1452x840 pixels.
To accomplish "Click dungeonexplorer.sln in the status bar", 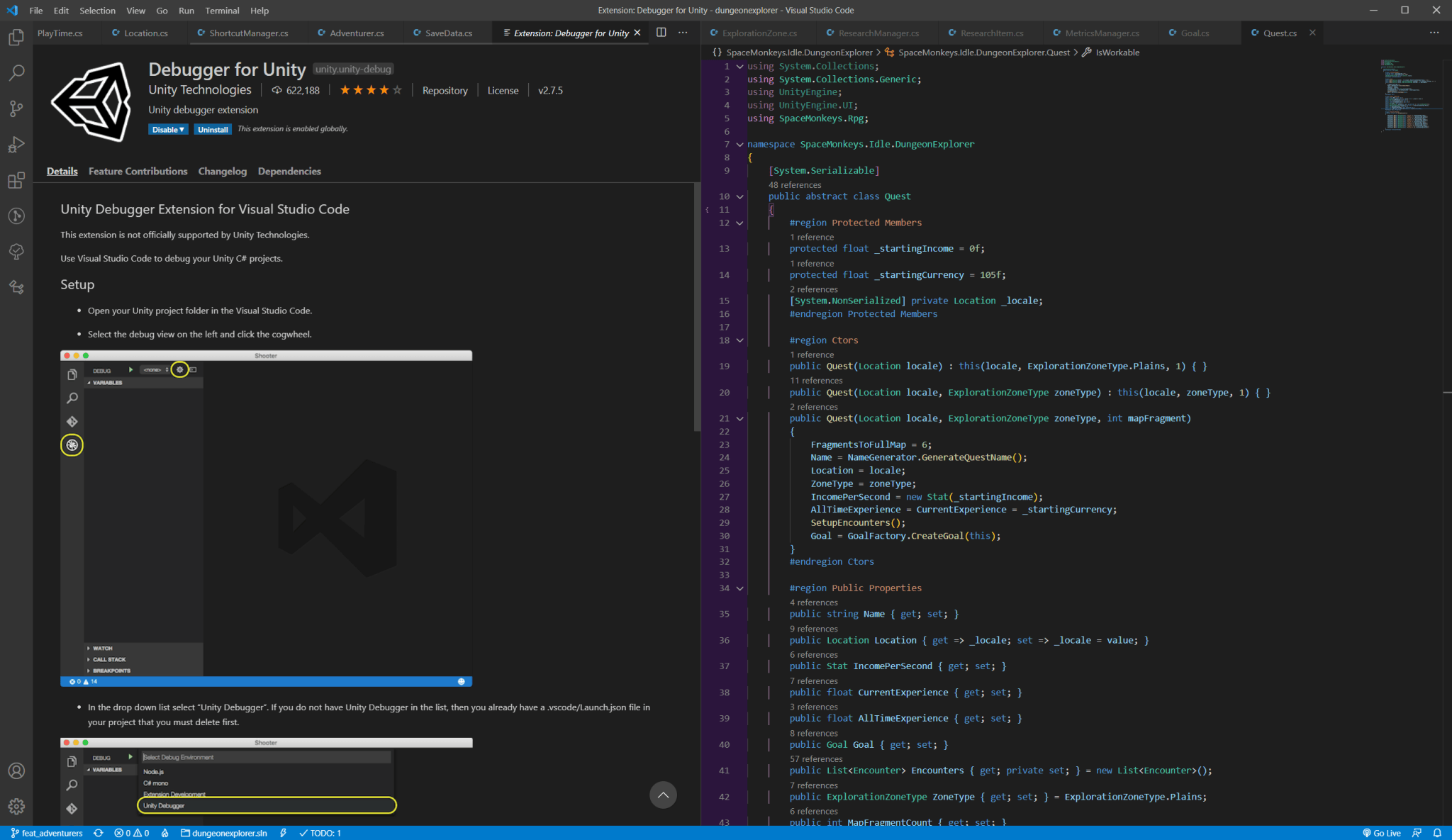I will tap(223, 833).
